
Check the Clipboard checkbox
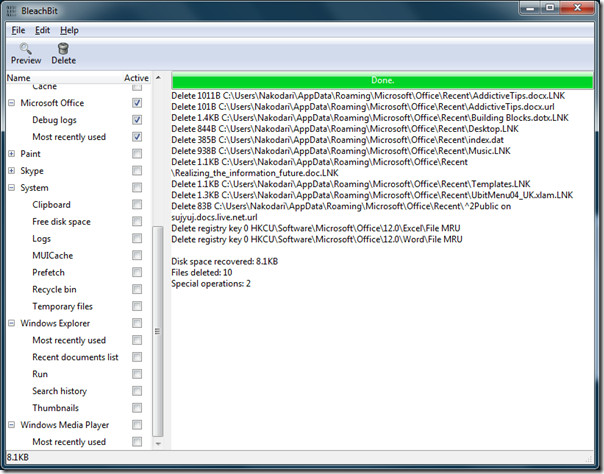[x=137, y=204]
